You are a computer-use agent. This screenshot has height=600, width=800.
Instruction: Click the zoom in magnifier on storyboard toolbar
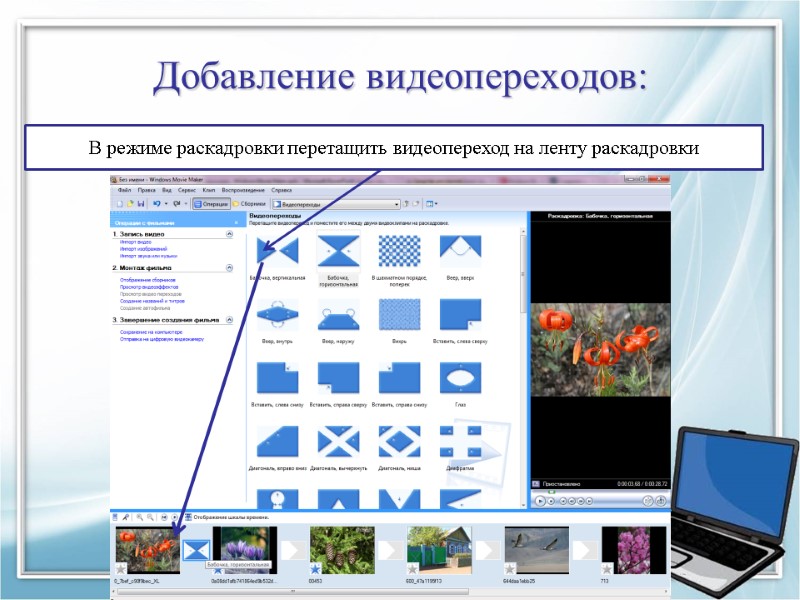coord(139,517)
